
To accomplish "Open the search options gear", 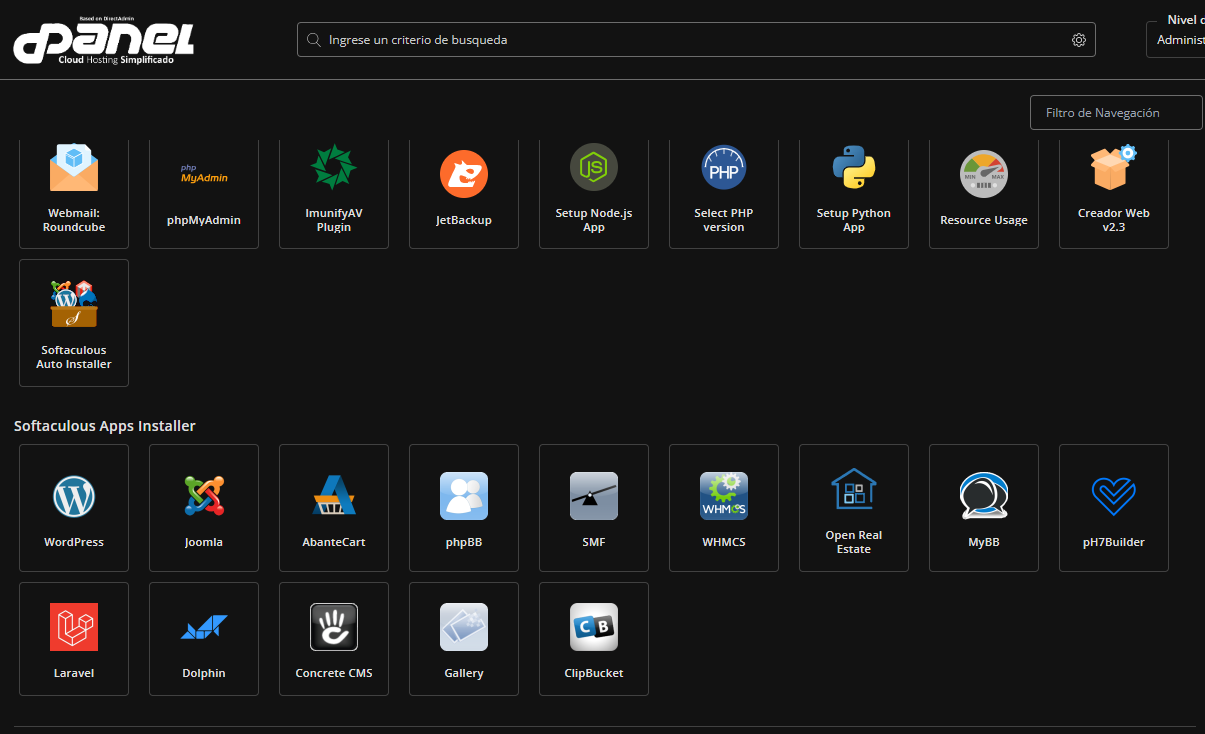I will pyautogui.click(x=1078, y=39).
